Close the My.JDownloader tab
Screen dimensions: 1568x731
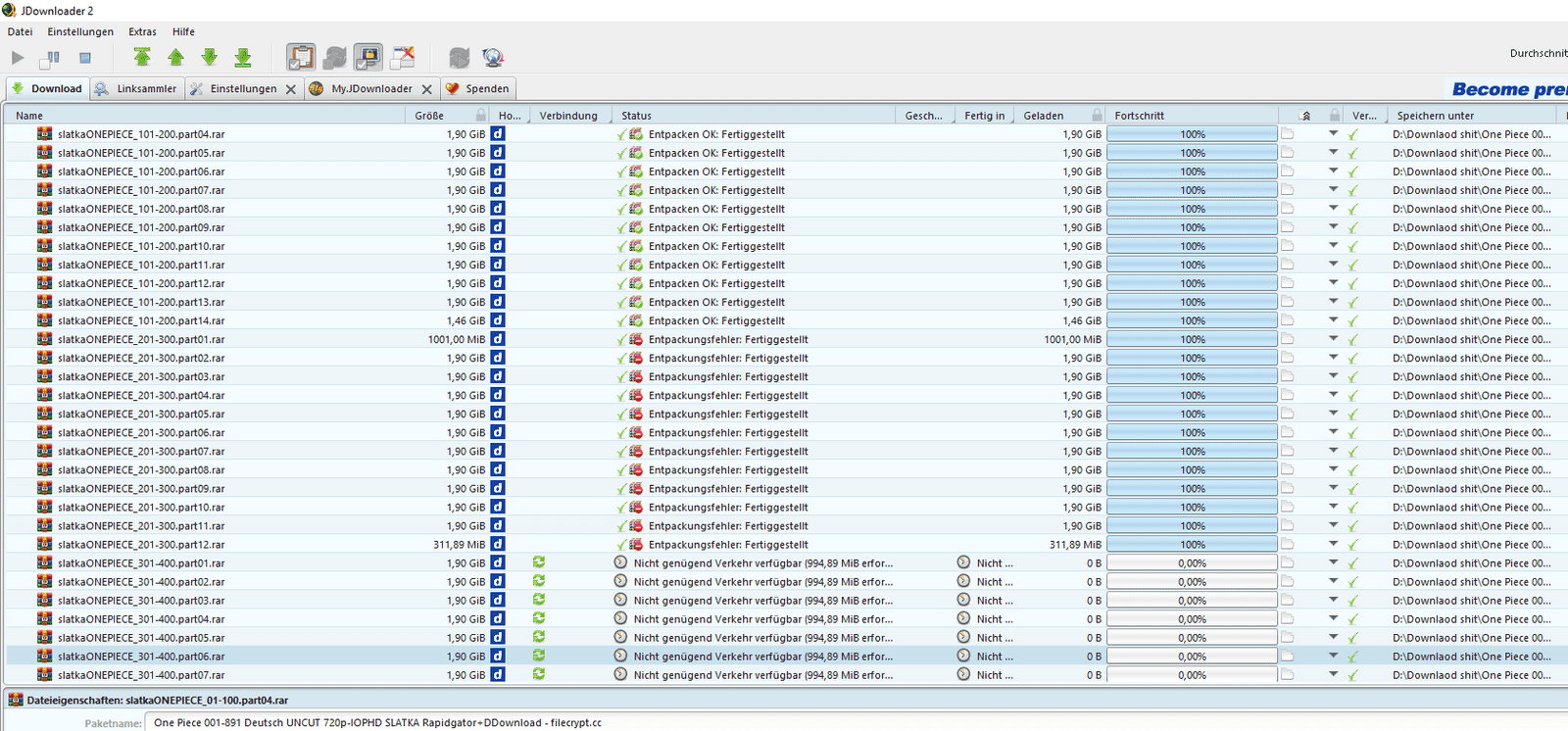(x=427, y=89)
